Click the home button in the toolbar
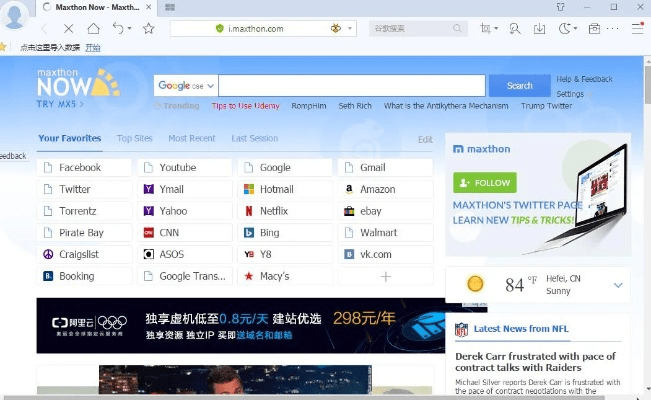The height and width of the screenshot is (400, 651). [93, 29]
